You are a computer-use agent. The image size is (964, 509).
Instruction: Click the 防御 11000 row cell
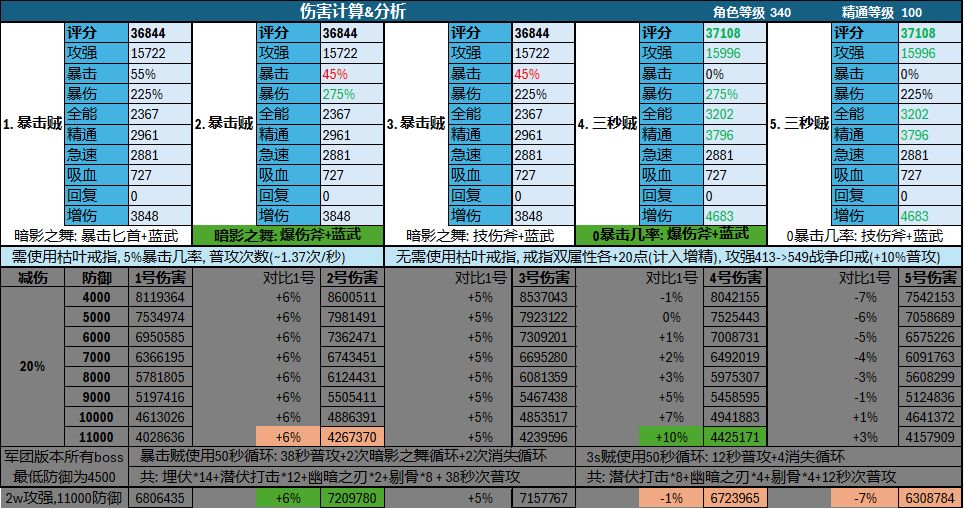(97, 437)
